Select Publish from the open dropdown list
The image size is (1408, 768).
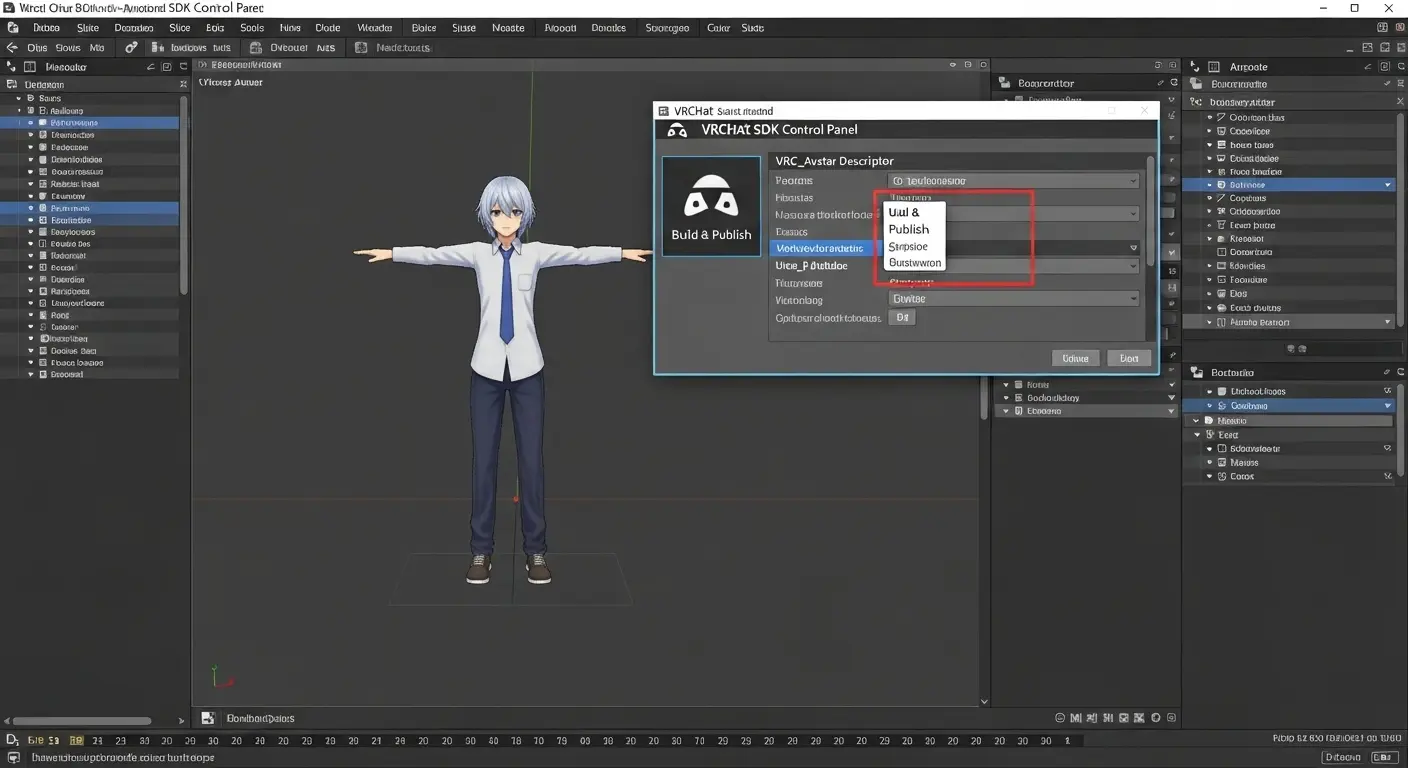tap(909, 229)
